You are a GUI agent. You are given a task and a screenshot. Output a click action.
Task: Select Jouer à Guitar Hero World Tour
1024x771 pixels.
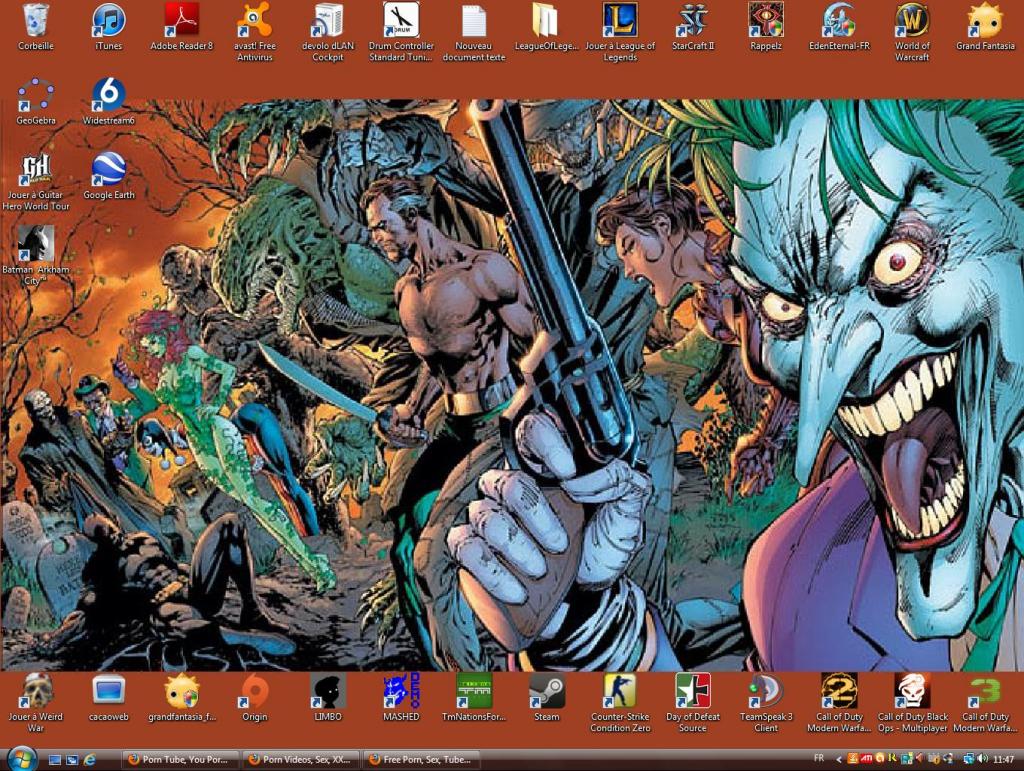35,182
